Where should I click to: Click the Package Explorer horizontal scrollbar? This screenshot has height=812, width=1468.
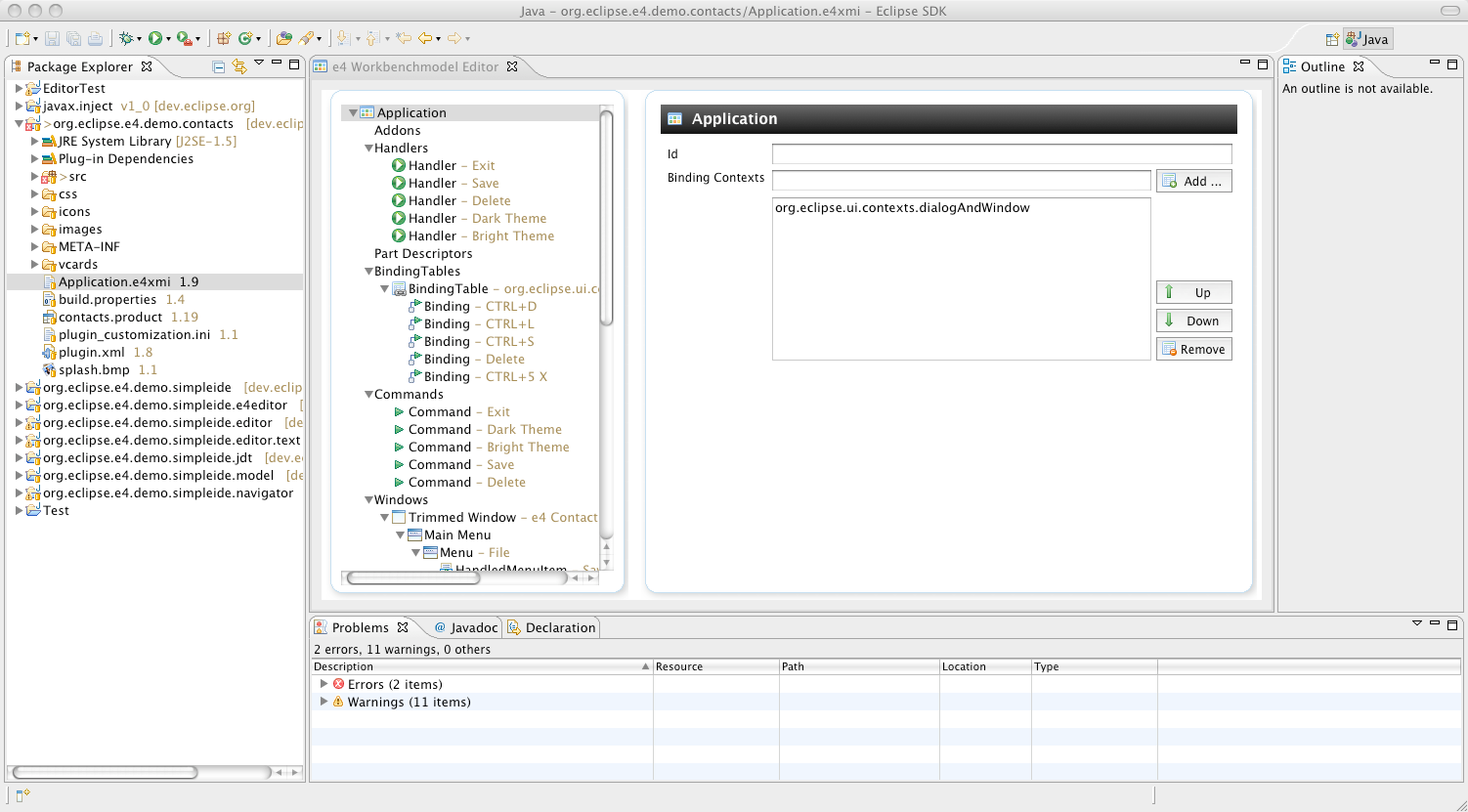point(103,772)
